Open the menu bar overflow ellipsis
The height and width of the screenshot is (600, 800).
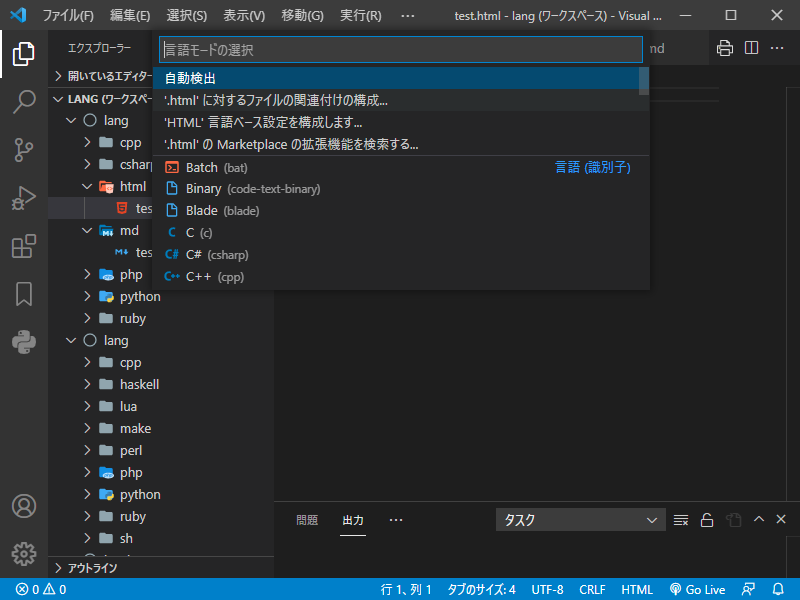(x=408, y=15)
